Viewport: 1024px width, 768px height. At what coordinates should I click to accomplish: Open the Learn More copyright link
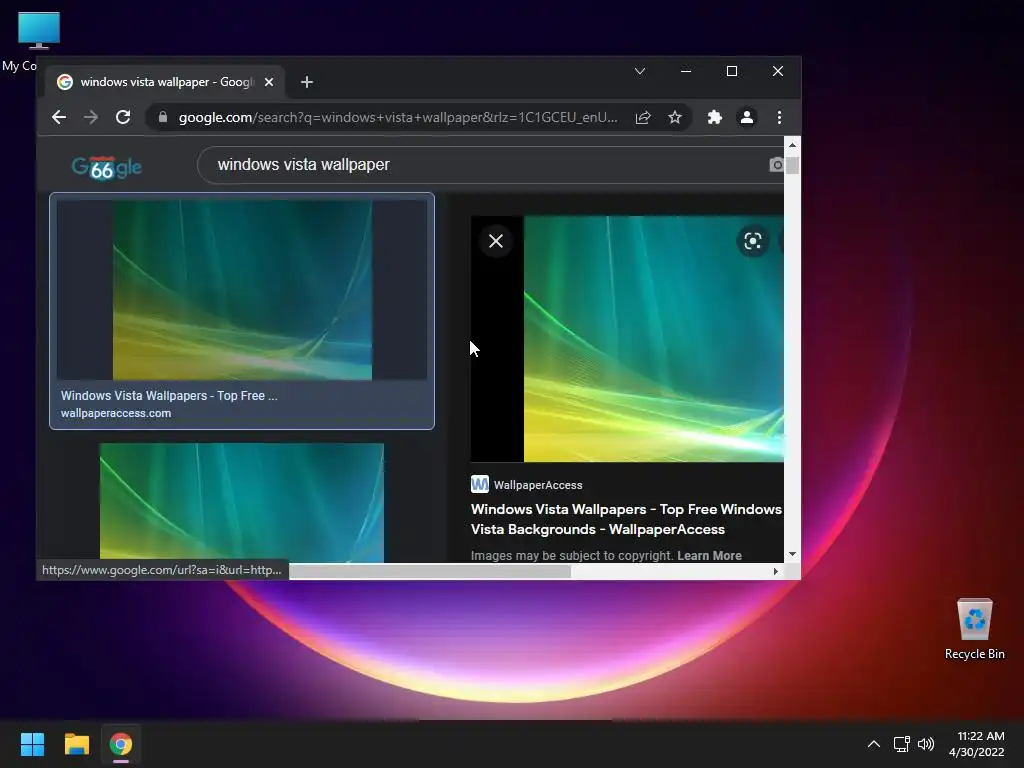coord(709,556)
